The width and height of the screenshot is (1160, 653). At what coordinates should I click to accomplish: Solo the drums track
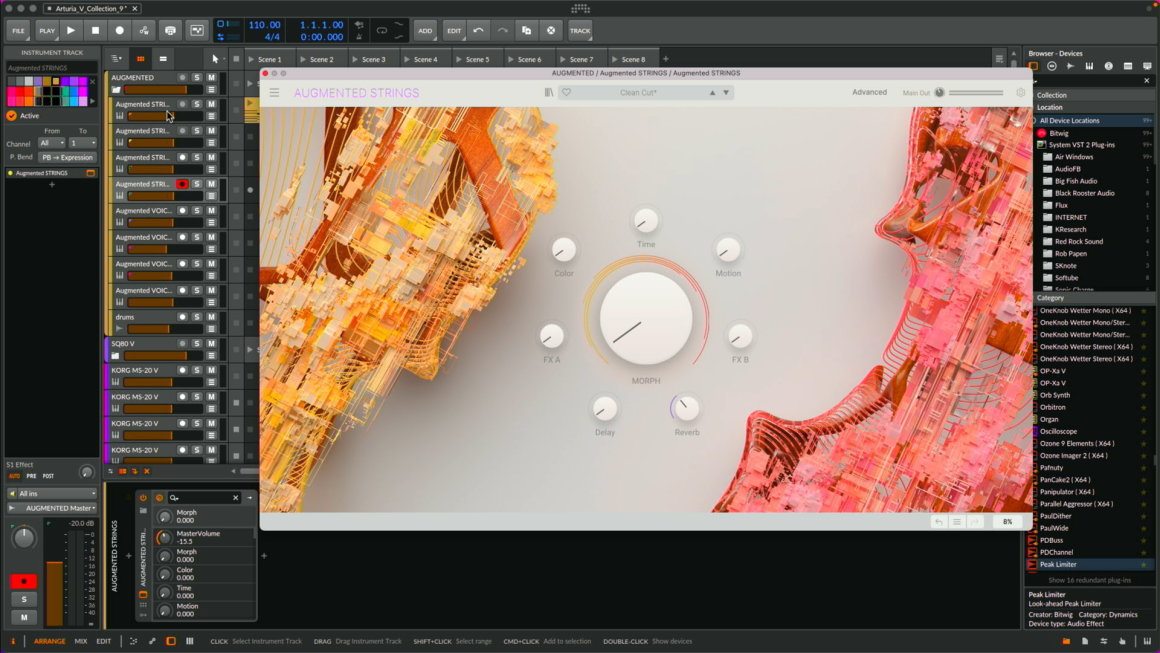coord(197,317)
